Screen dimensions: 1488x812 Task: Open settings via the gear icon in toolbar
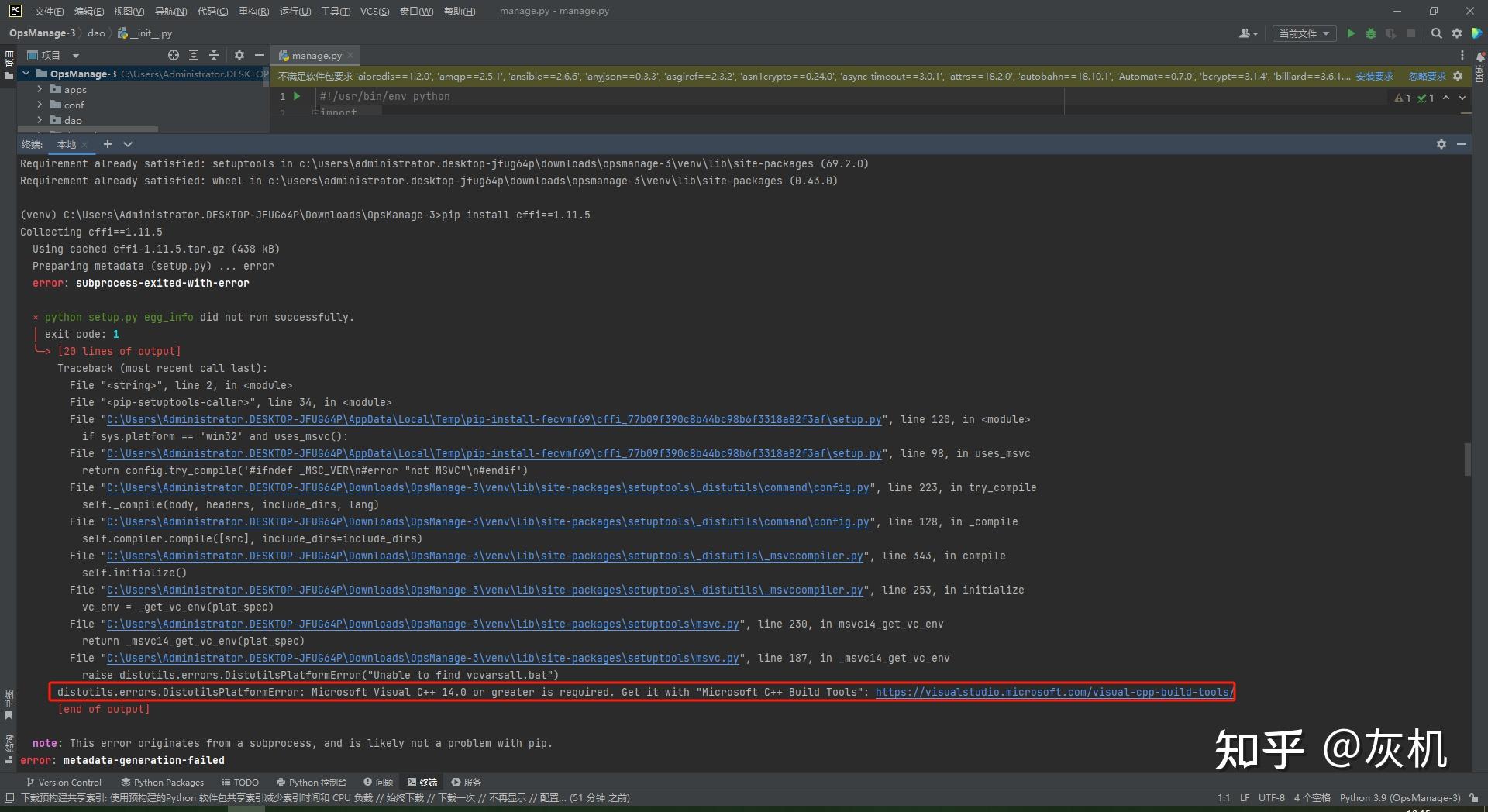click(x=1457, y=33)
